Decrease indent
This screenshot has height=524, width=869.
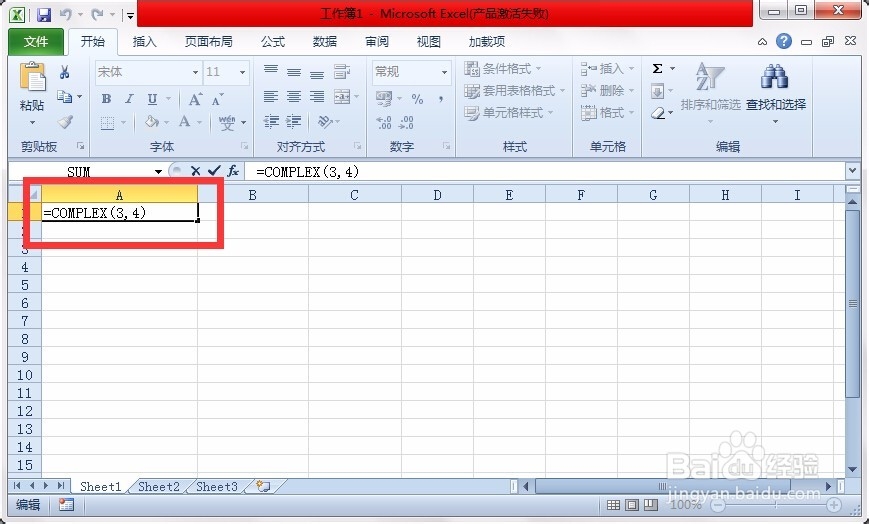point(271,121)
